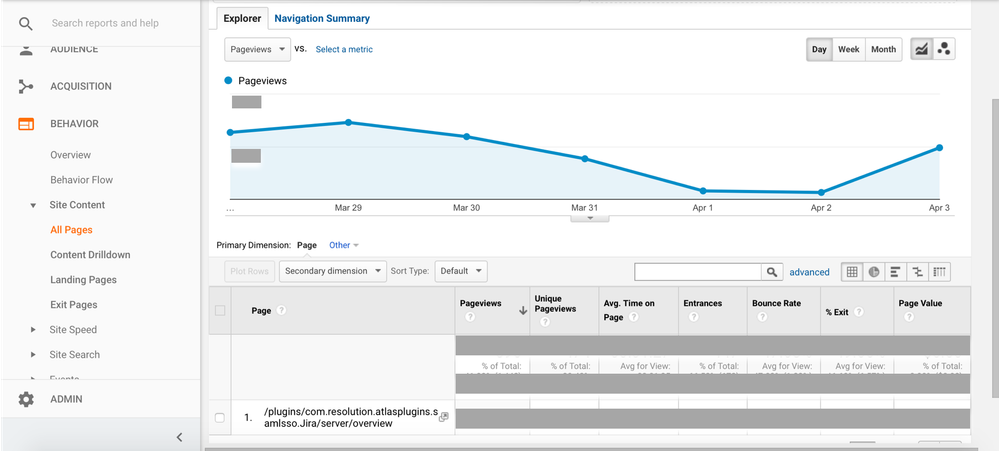This screenshot has height=451, width=999.
Task: Open Overview under Behavior
Action: tap(71, 155)
